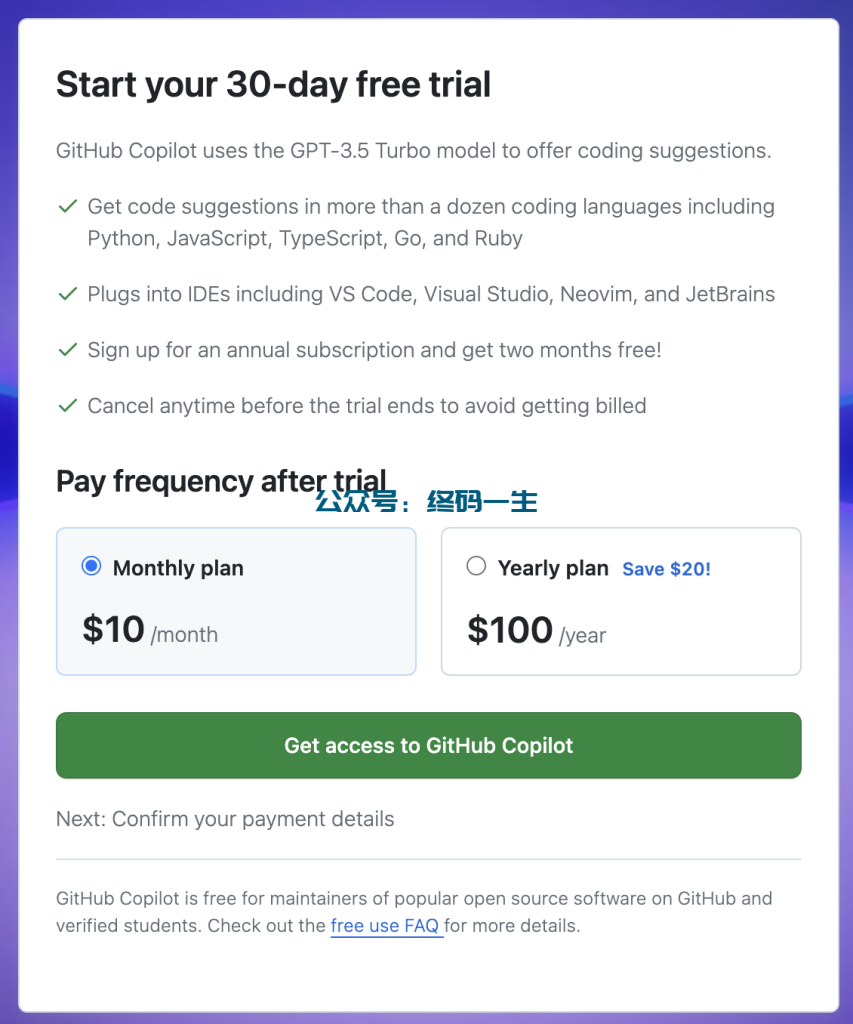
Task: Click the checkmark icon beside coding languages bullet
Action: tap(67, 206)
